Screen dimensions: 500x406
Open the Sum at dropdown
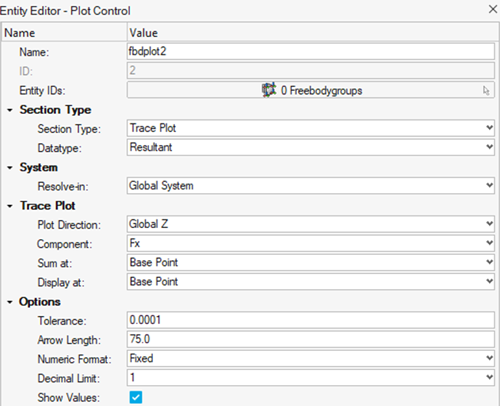coord(310,262)
